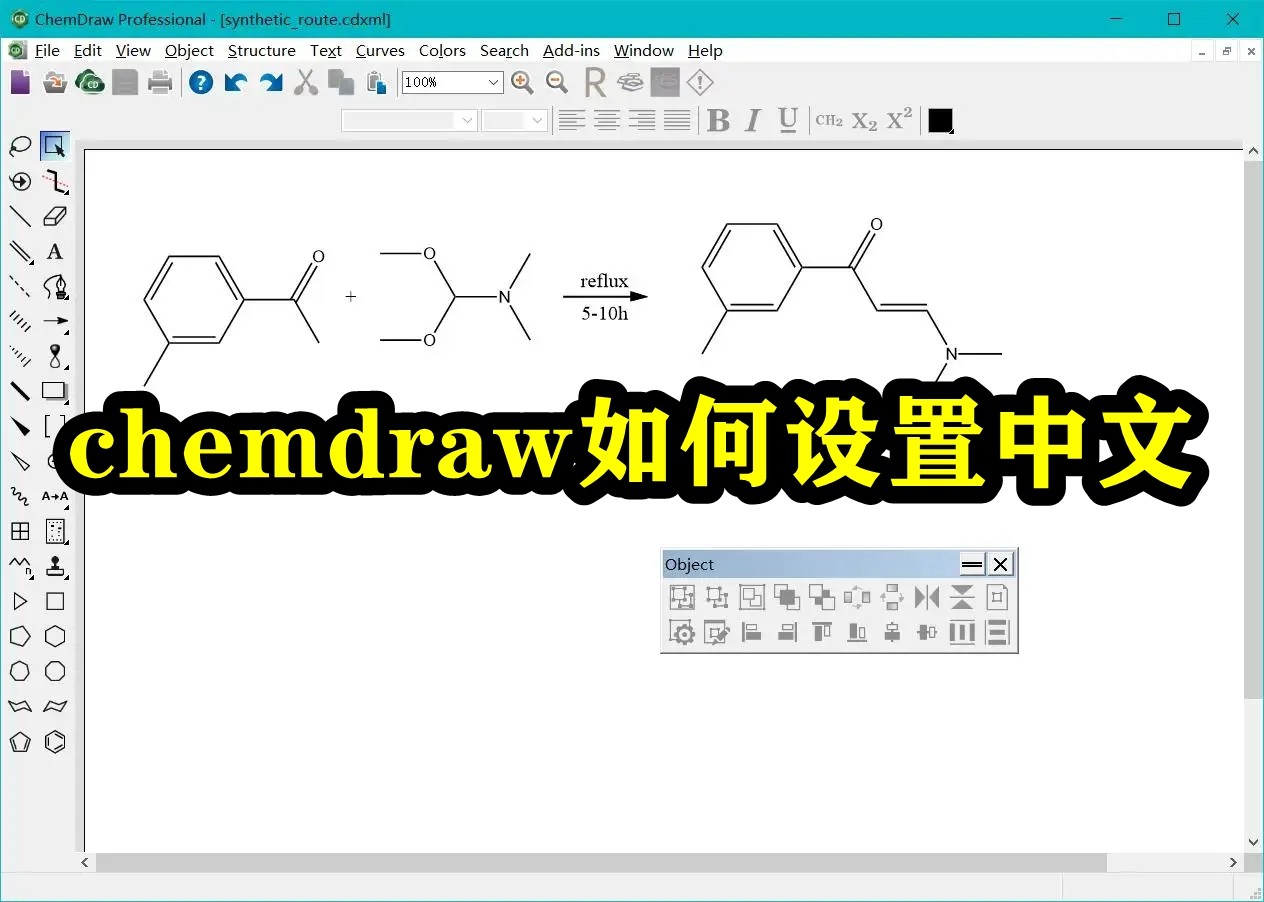Select the Marquee selection tool

point(55,147)
